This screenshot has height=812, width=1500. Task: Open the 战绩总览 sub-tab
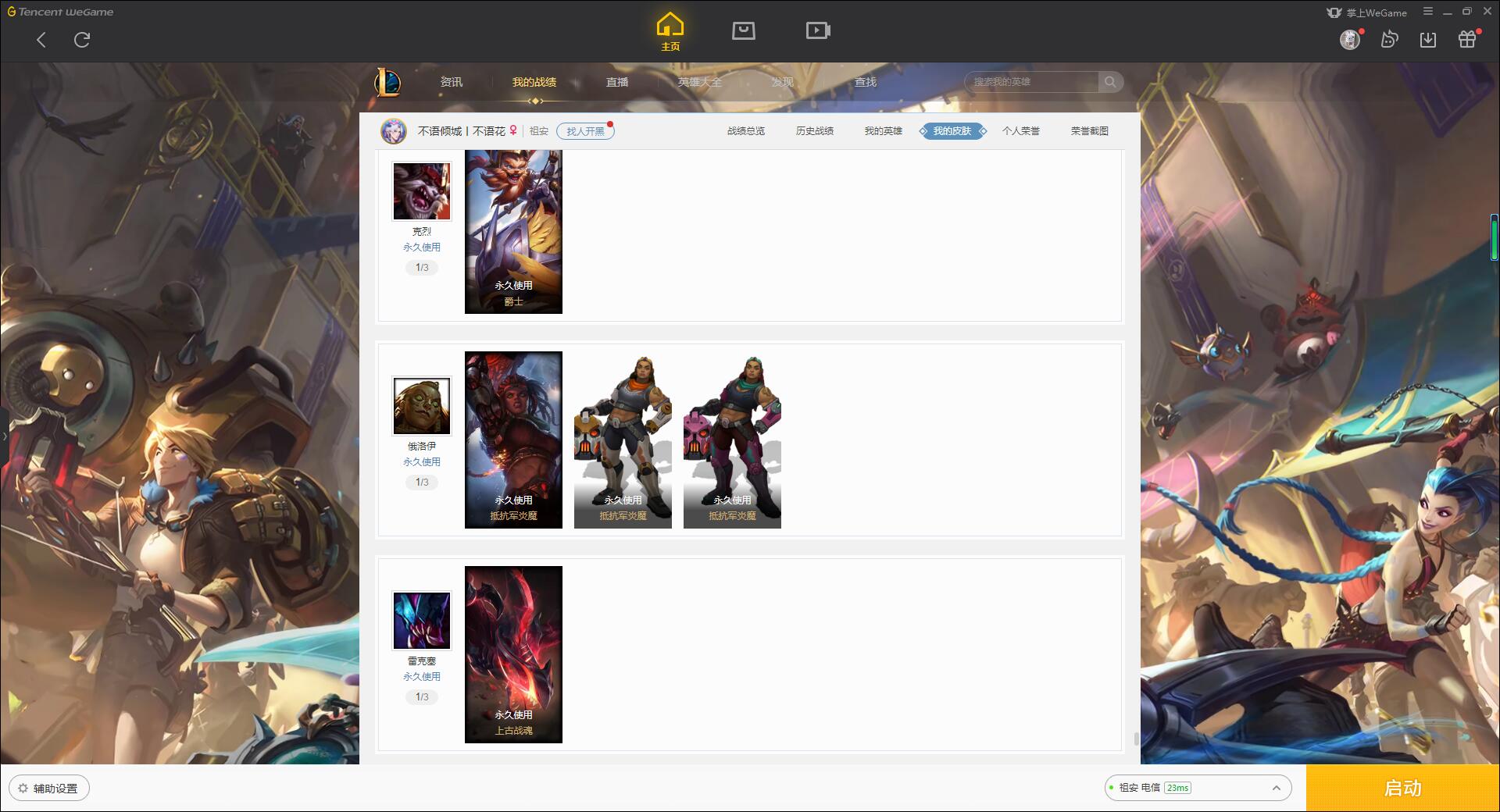746,131
